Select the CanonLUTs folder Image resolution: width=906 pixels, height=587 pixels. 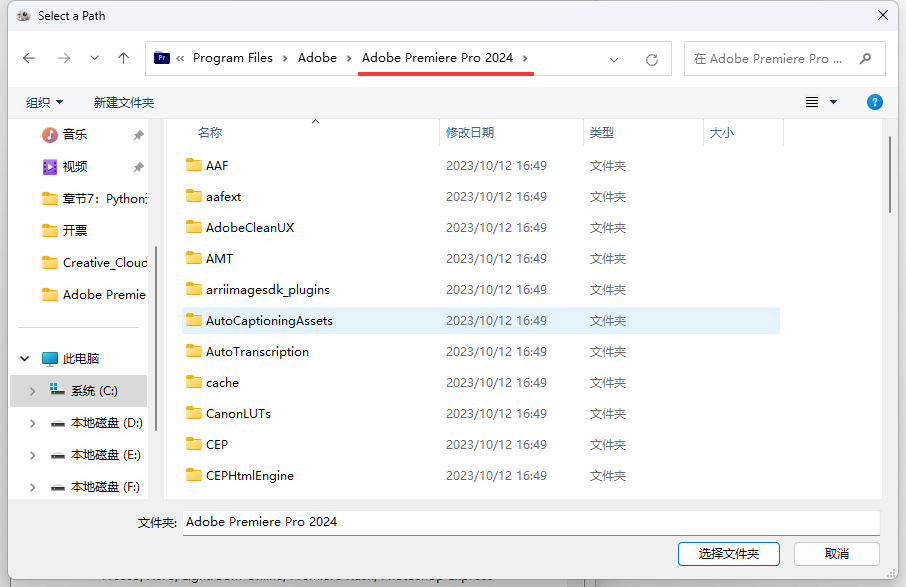point(481,414)
